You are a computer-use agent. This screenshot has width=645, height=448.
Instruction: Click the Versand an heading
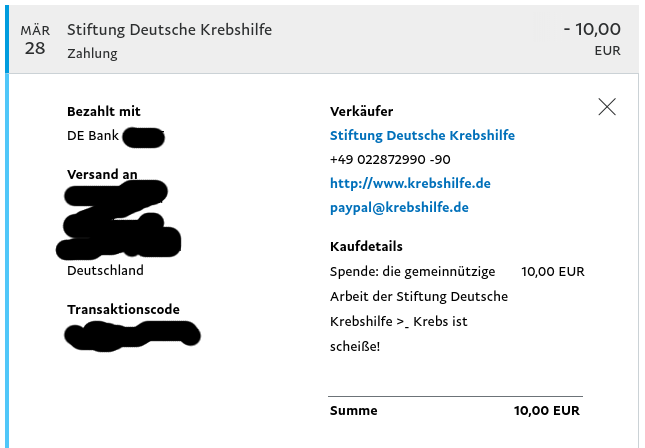(x=102, y=174)
